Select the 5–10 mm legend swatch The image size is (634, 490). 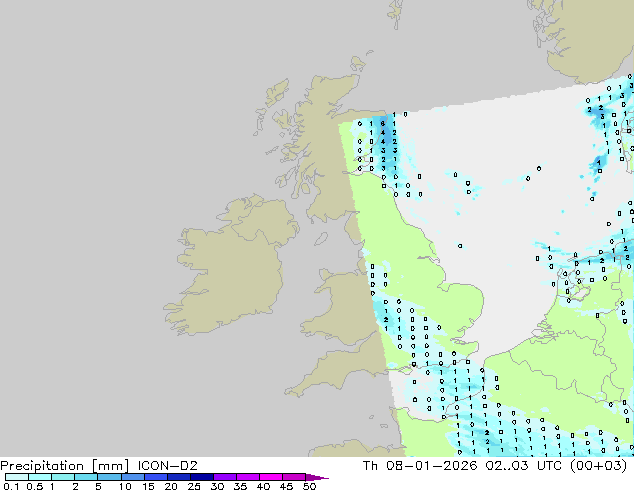coord(110,477)
